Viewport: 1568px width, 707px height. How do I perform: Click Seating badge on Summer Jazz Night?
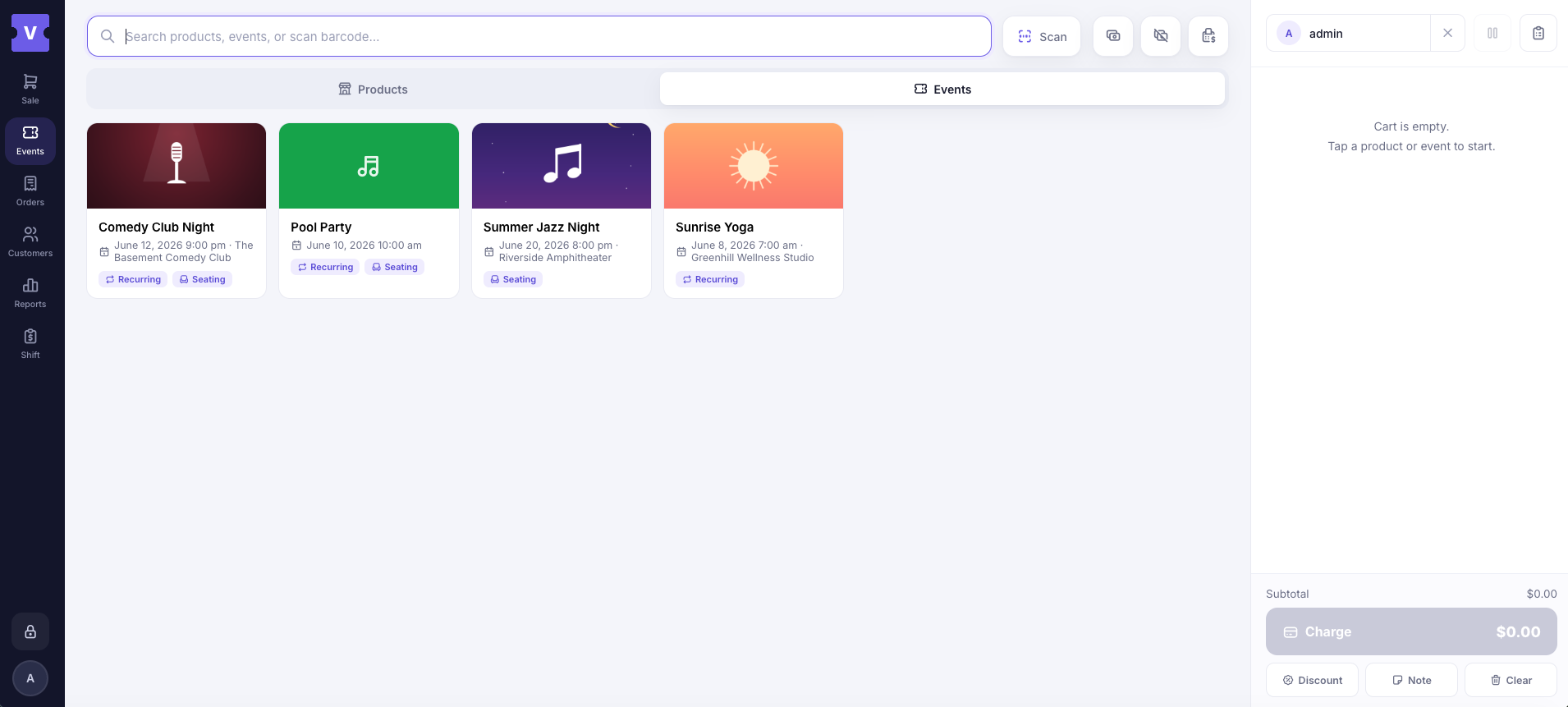click(513, 279)
